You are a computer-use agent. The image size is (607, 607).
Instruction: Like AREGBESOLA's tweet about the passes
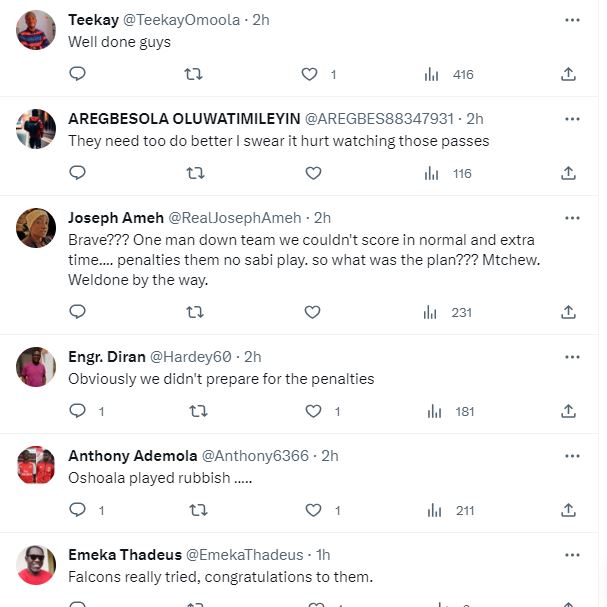click(312, 173)
